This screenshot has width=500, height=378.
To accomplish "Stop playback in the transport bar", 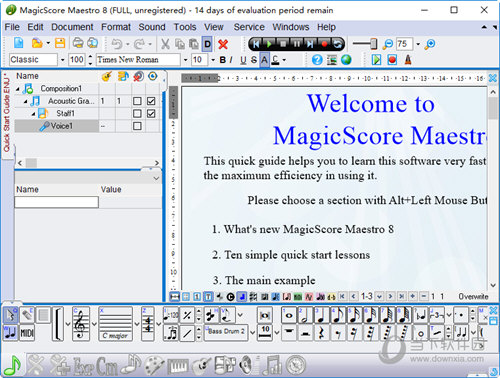I will pos(283,44).
